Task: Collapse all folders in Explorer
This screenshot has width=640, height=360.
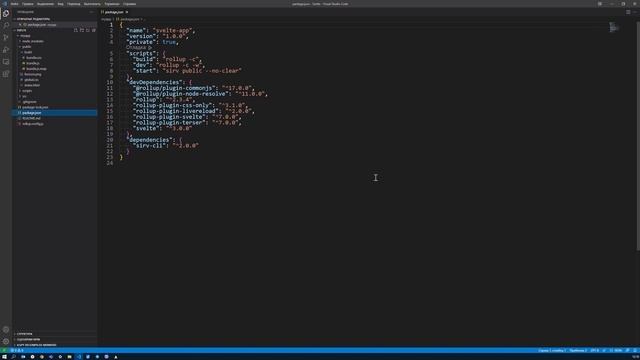Action: (93, 30)
